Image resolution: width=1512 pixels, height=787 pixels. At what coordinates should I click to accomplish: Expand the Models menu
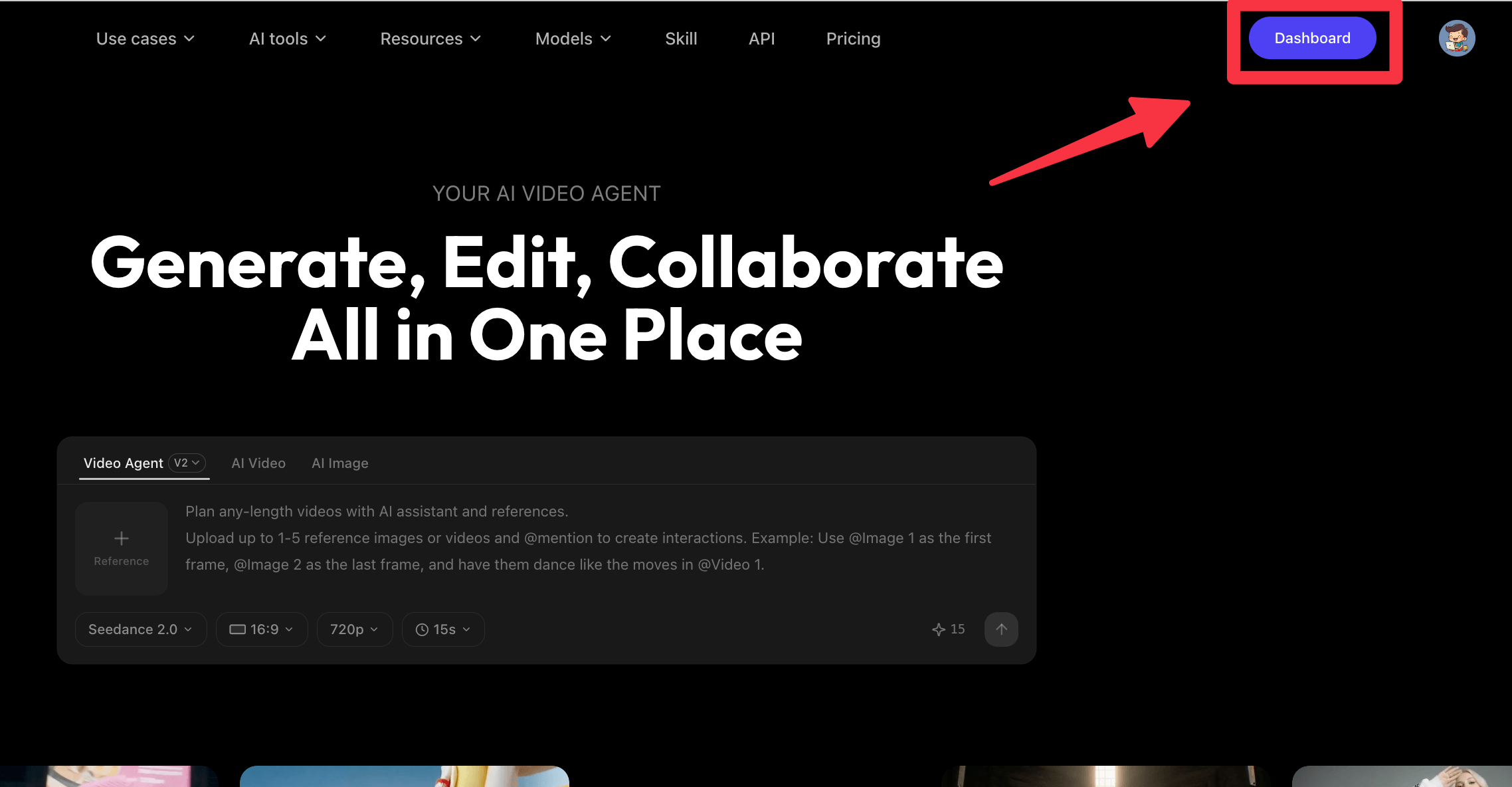[x=573, y=39]
